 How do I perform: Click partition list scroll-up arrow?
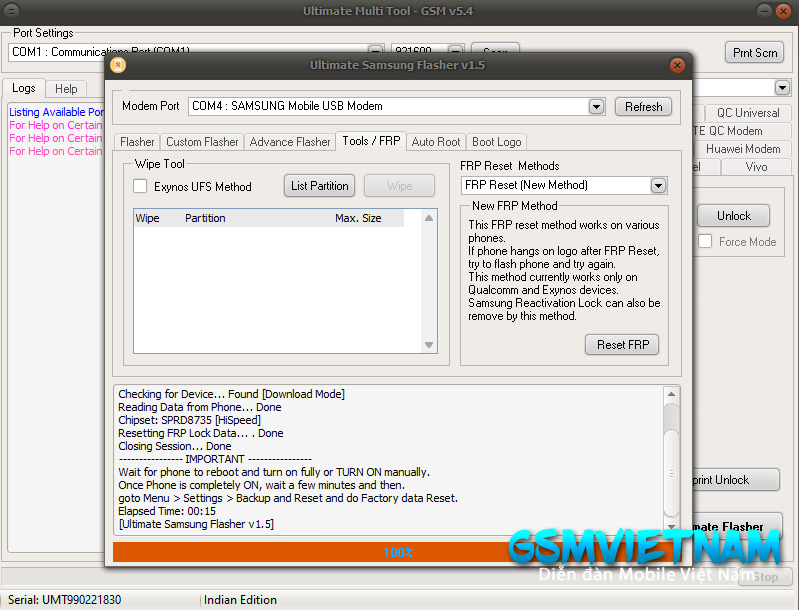[429, 218]
